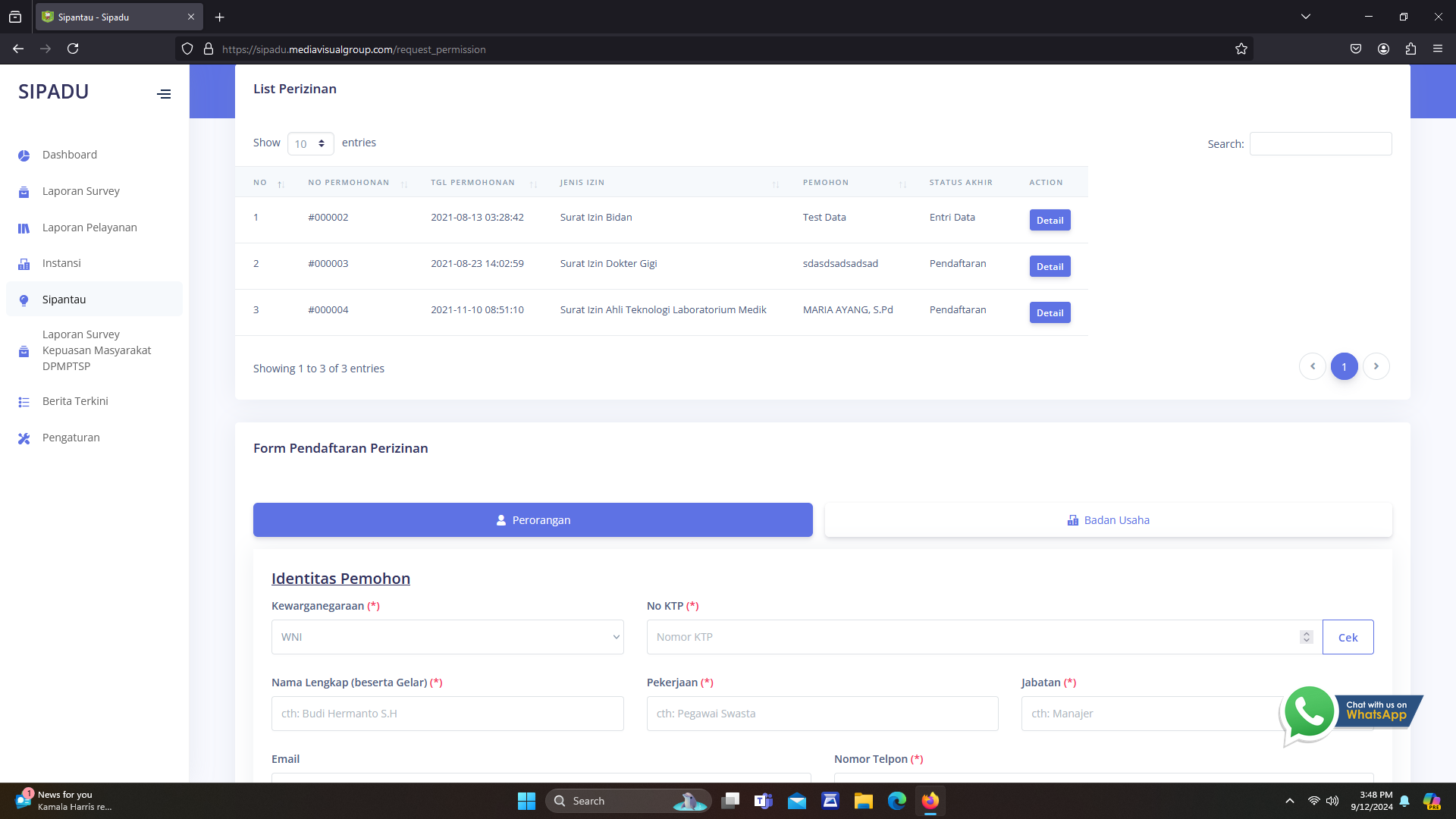Viewport: 1456px width, 819px height.
Task: Show hidden system tray icons
Action: point(1290,801)
